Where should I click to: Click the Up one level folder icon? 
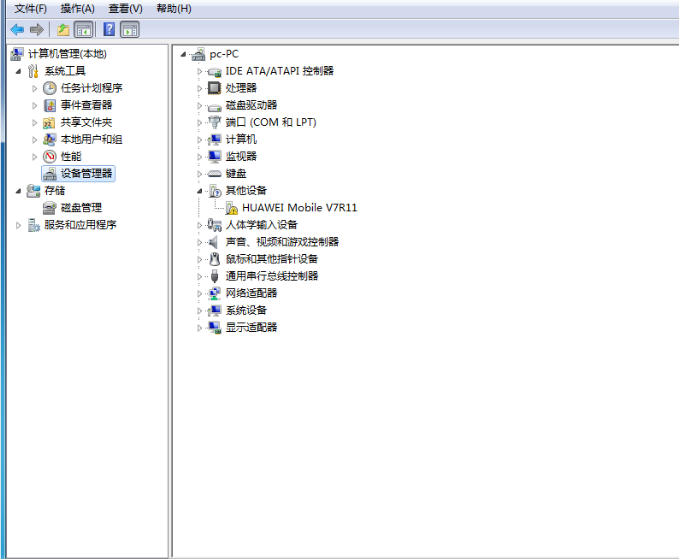pos(63,30)
